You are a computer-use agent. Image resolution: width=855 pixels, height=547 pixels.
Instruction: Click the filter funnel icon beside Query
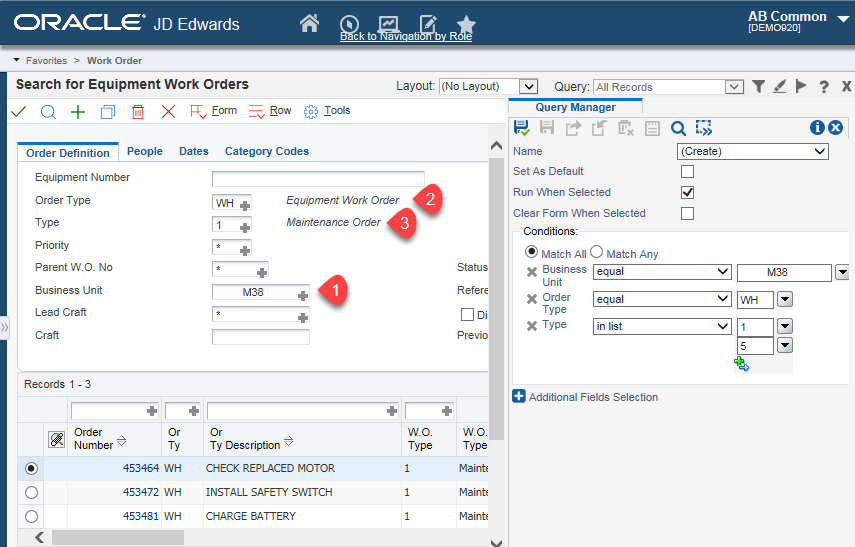[x=758, y=86]
